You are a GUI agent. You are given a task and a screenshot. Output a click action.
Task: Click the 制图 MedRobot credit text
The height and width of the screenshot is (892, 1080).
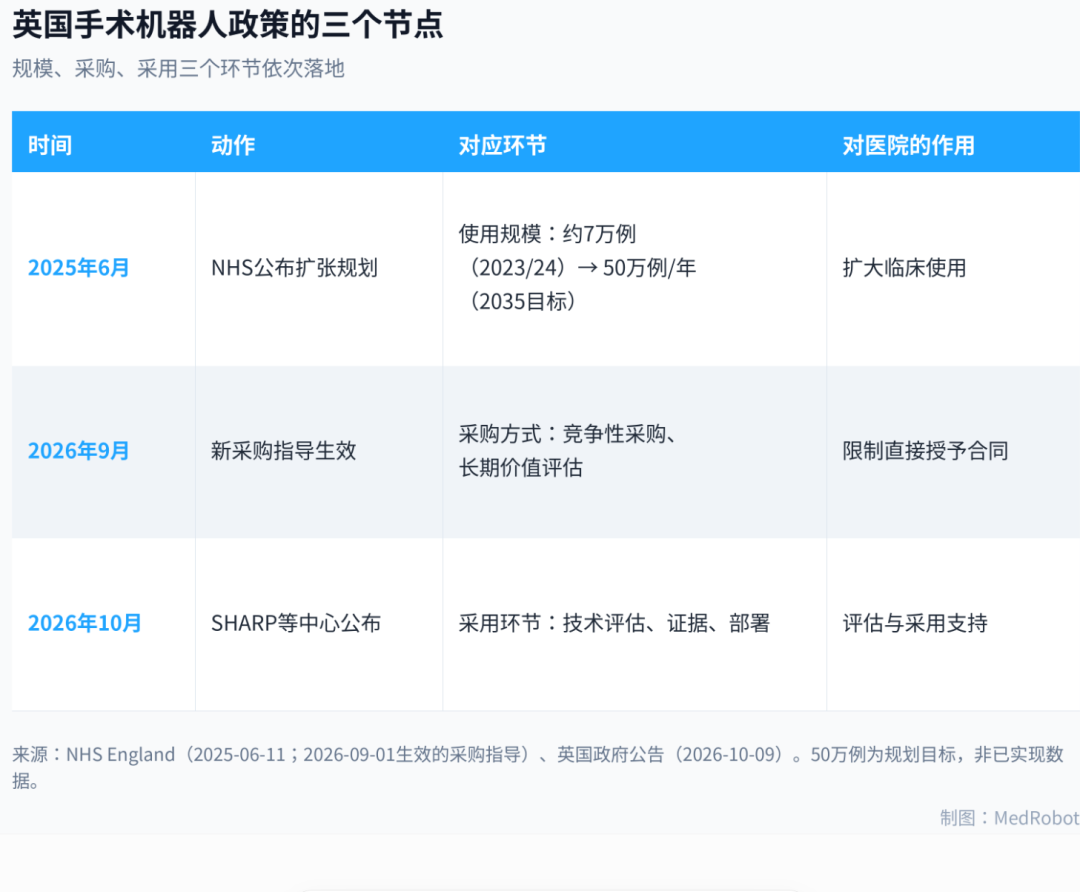(1009, 818)
